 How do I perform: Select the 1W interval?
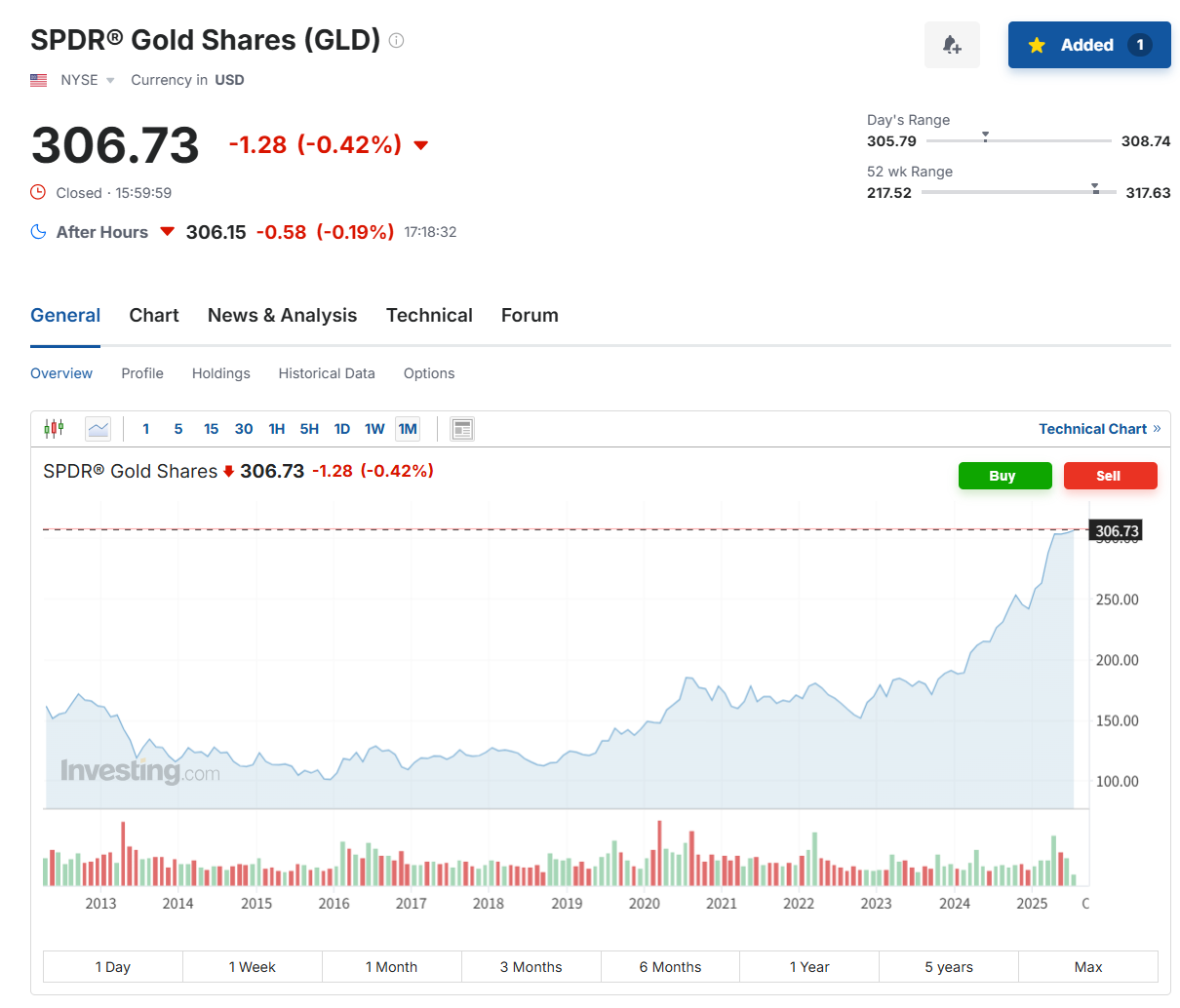click(374, 429)
